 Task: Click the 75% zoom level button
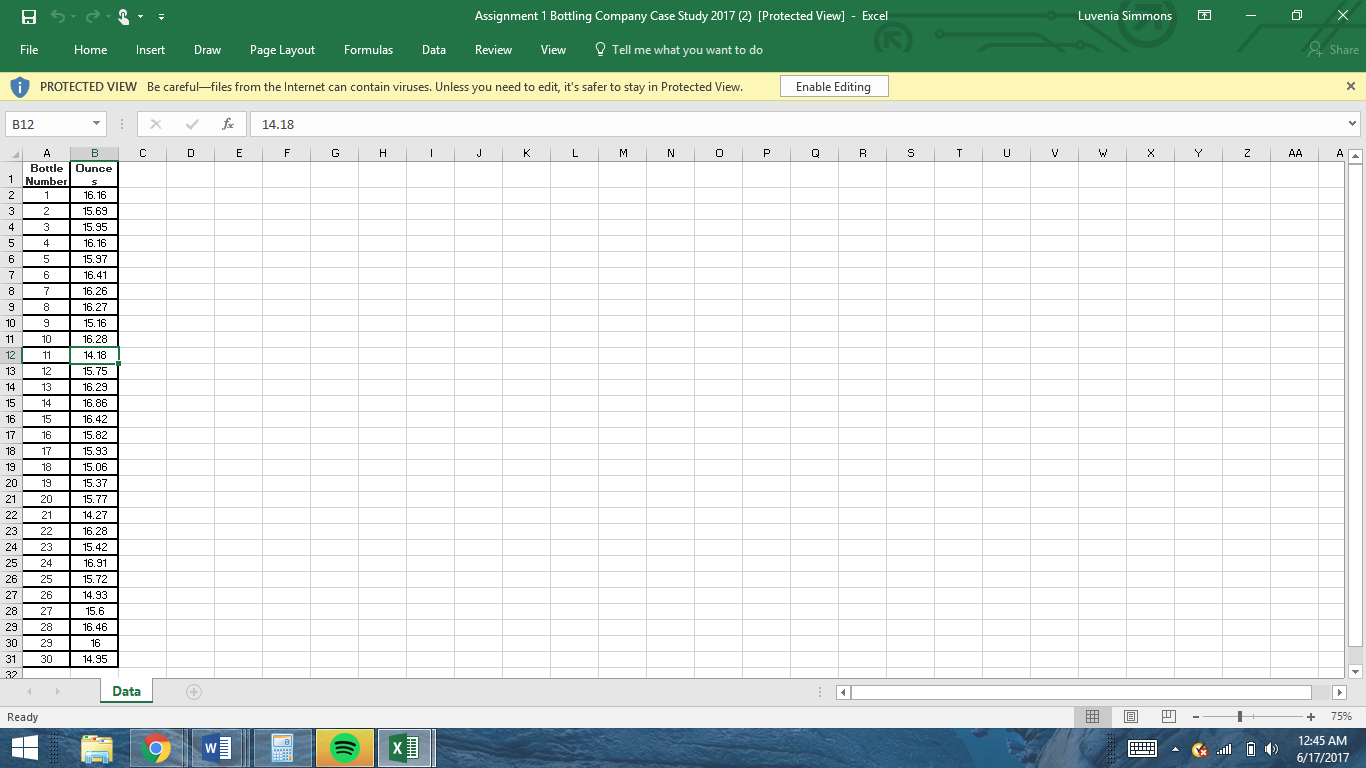(x=1341, y=717)
